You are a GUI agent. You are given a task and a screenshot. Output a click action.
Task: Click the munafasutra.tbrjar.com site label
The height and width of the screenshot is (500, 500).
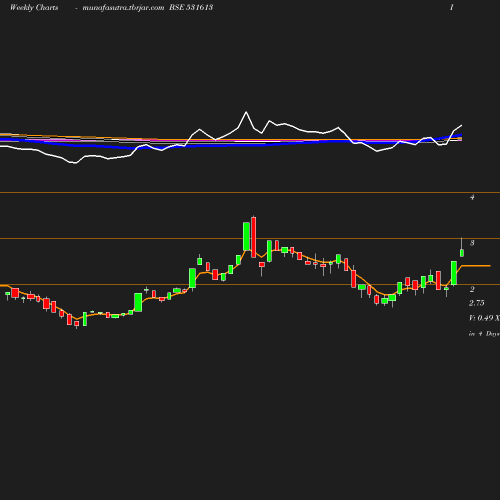pyautogui.click(x=123, y=7)
